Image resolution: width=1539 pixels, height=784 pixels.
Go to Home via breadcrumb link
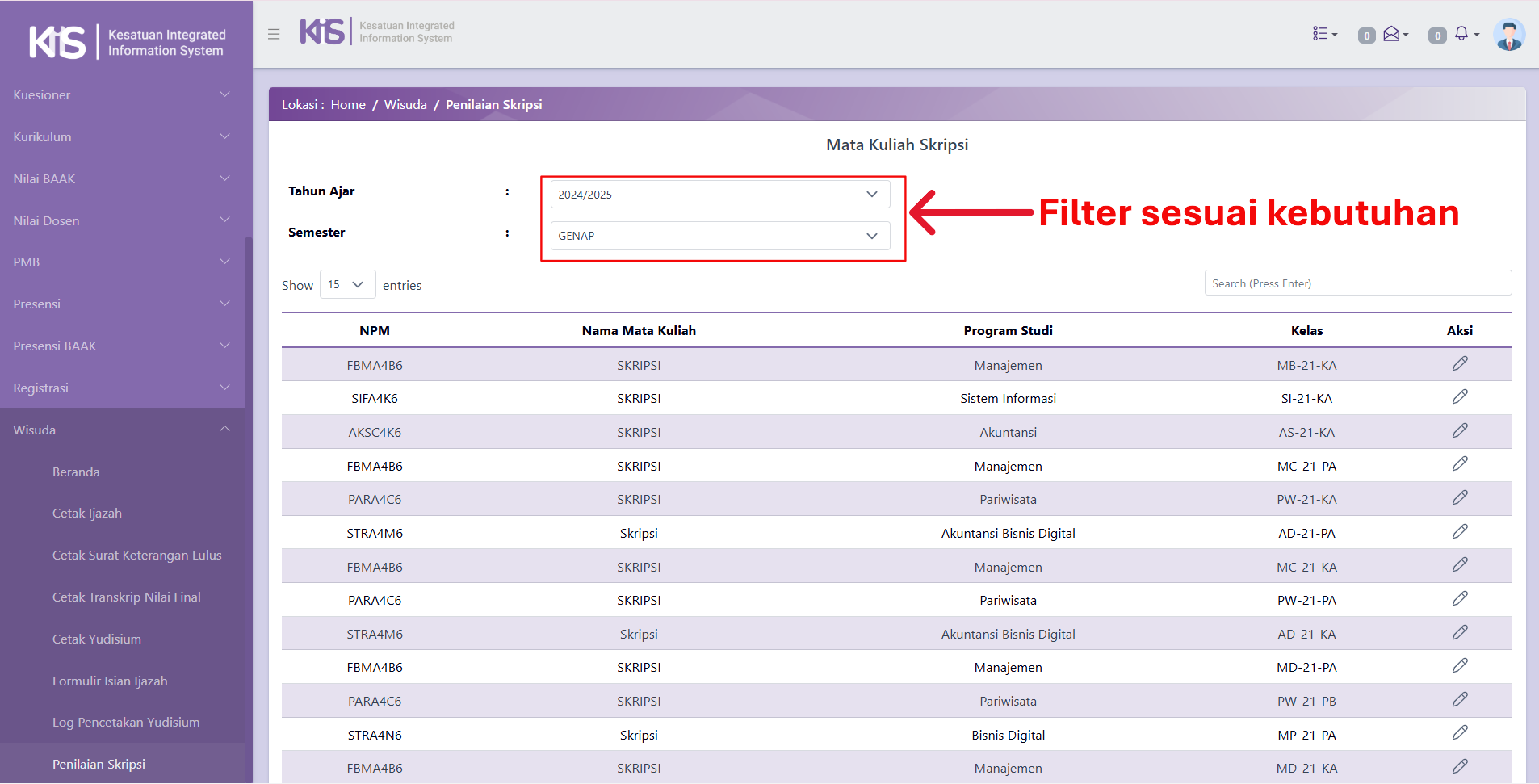[x=348, y=105]
